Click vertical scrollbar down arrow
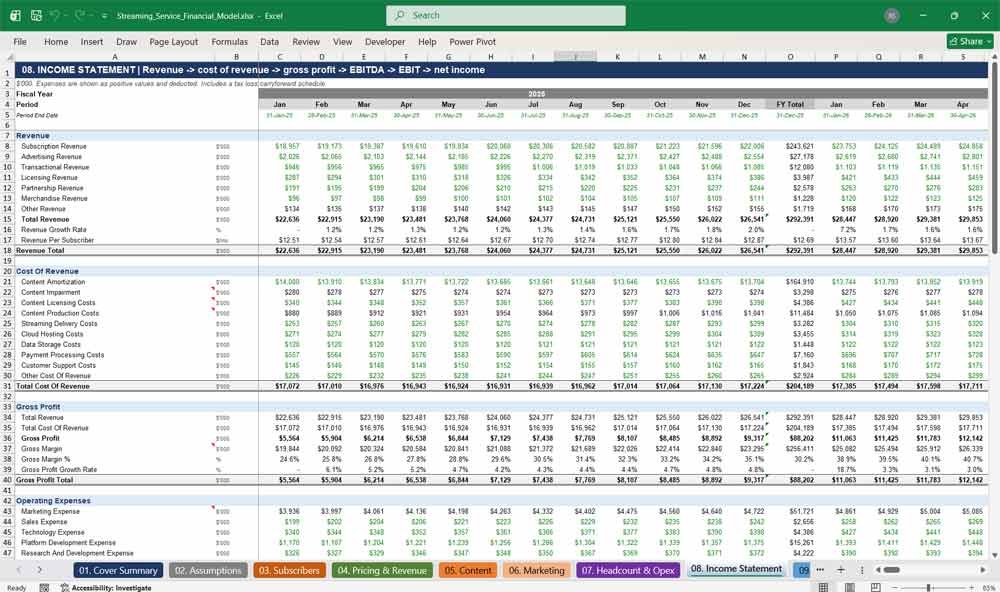The image size is (1000, 592). point(994,555)
